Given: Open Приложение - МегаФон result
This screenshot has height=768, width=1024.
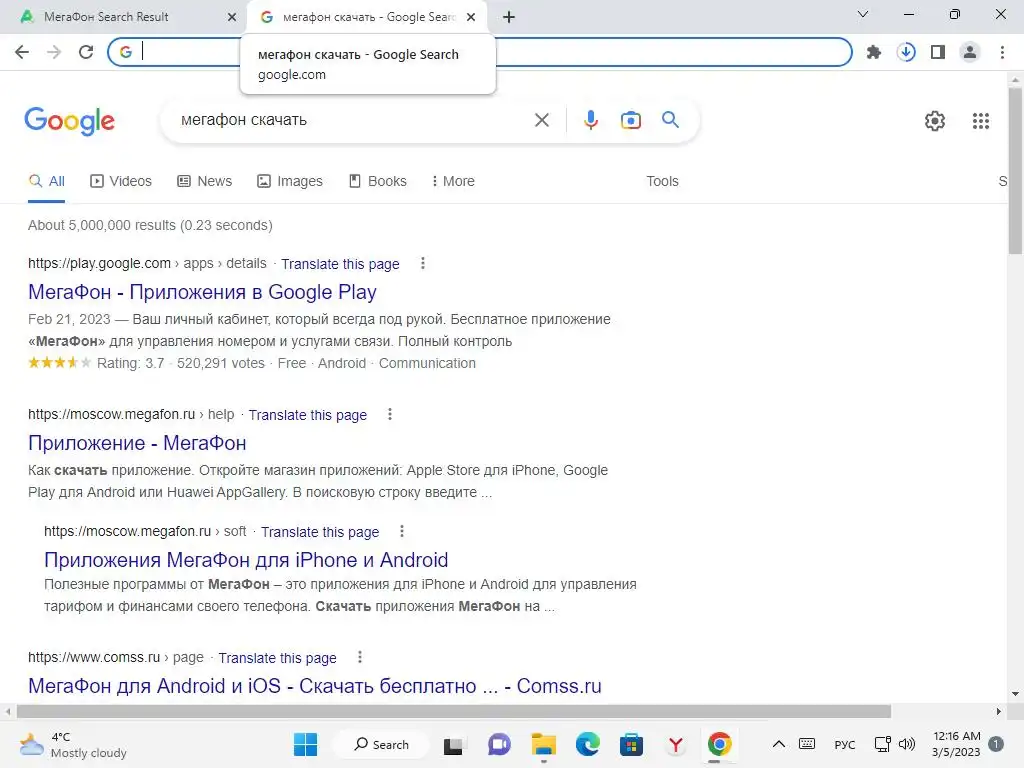Looking at the screenshot, I should click(x=137, y=443).
